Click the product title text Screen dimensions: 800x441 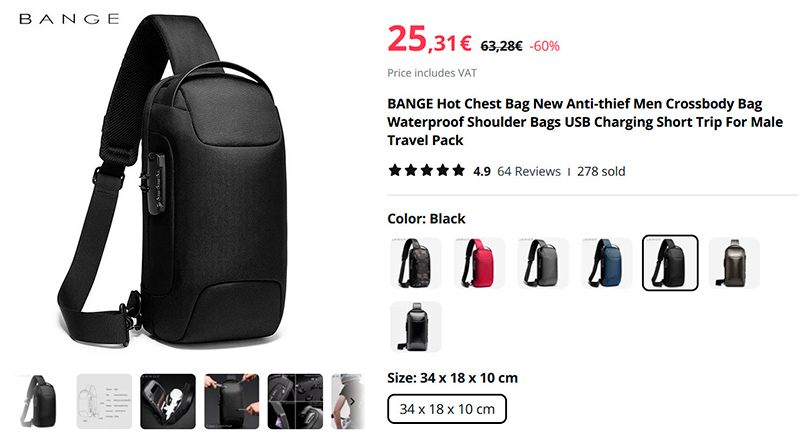585,122
